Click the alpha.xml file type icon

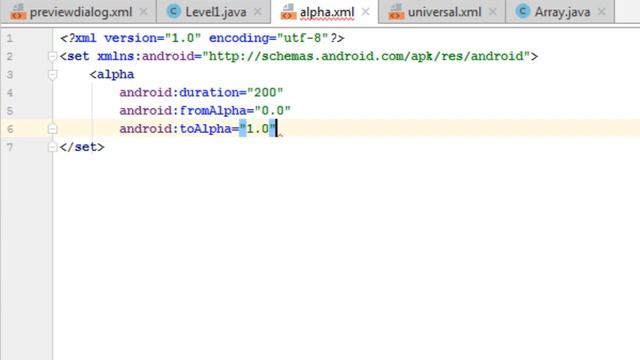click(288, 12)
